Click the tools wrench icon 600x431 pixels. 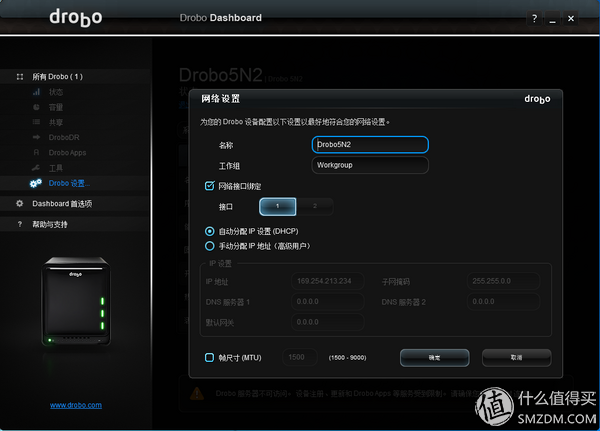[x=36, y=168]
